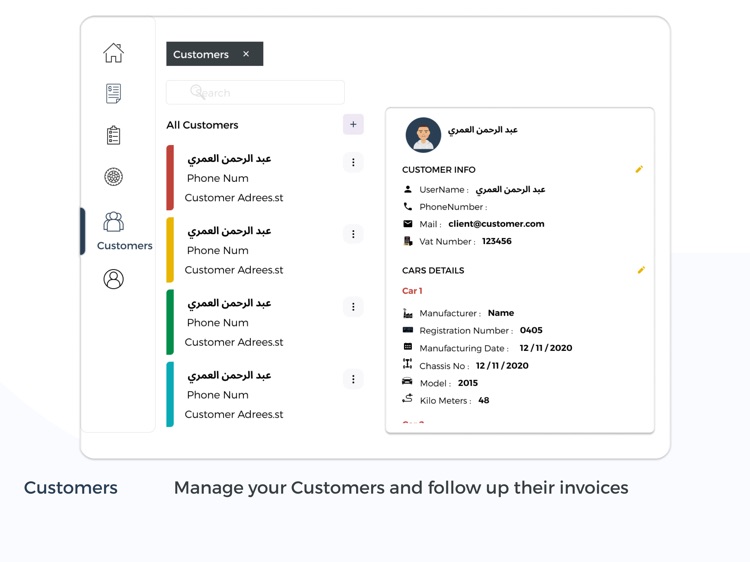
Task: Open options menu for teal customer card
Action: tap(353, 379)
